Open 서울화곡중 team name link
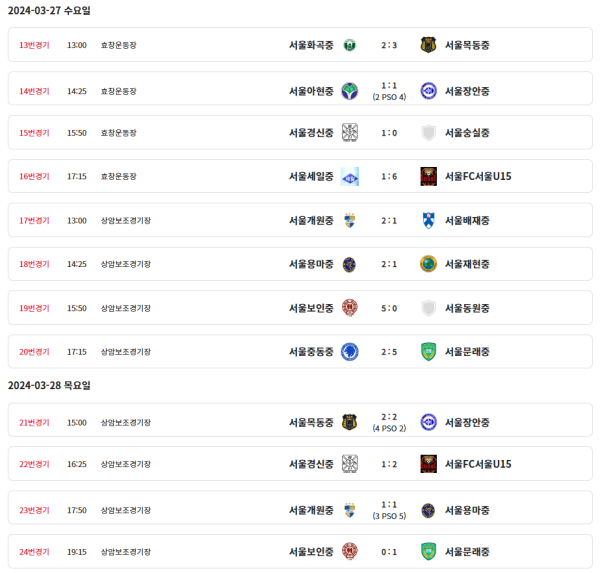 [x=311, y=45]
